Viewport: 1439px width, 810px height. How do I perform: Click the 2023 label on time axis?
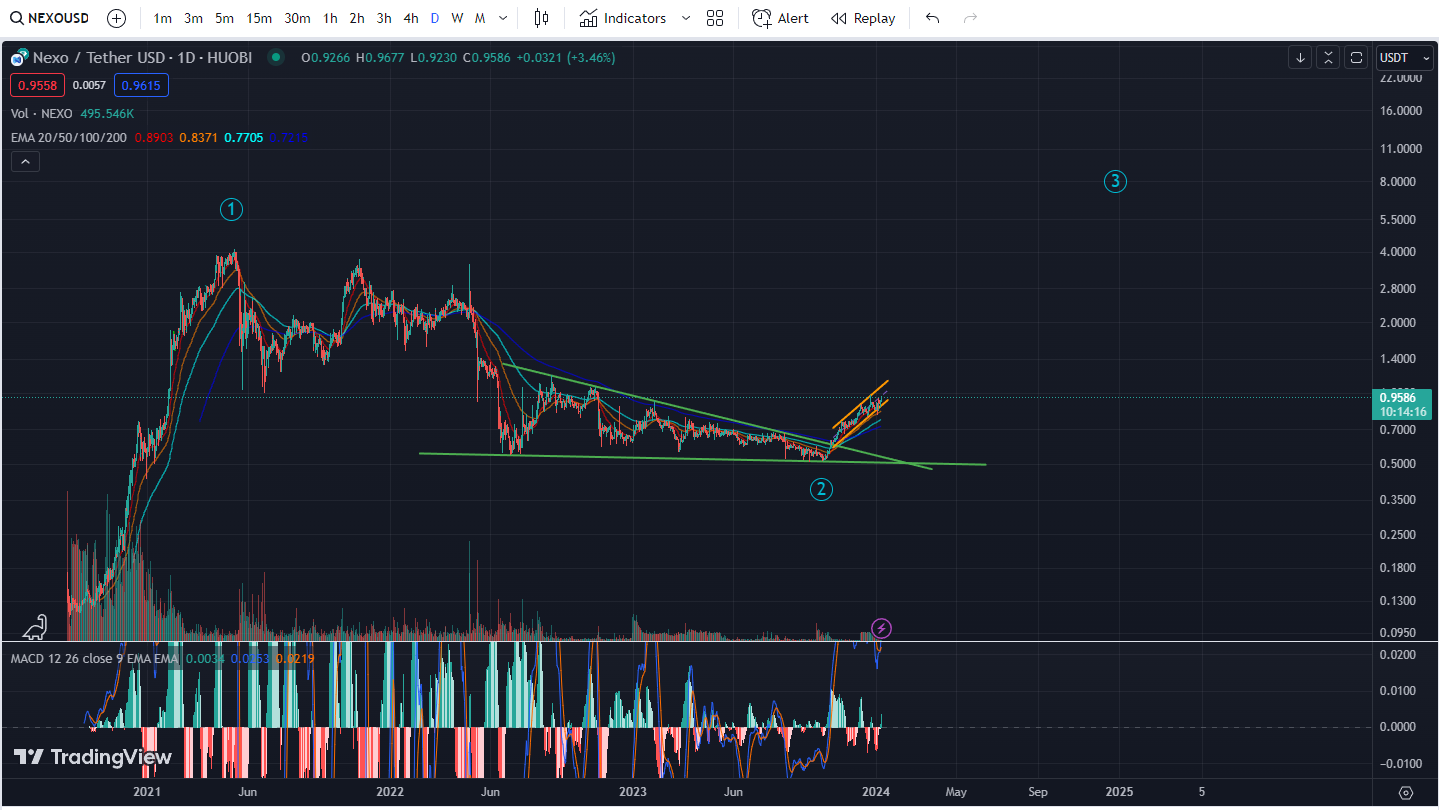point(633,792)
